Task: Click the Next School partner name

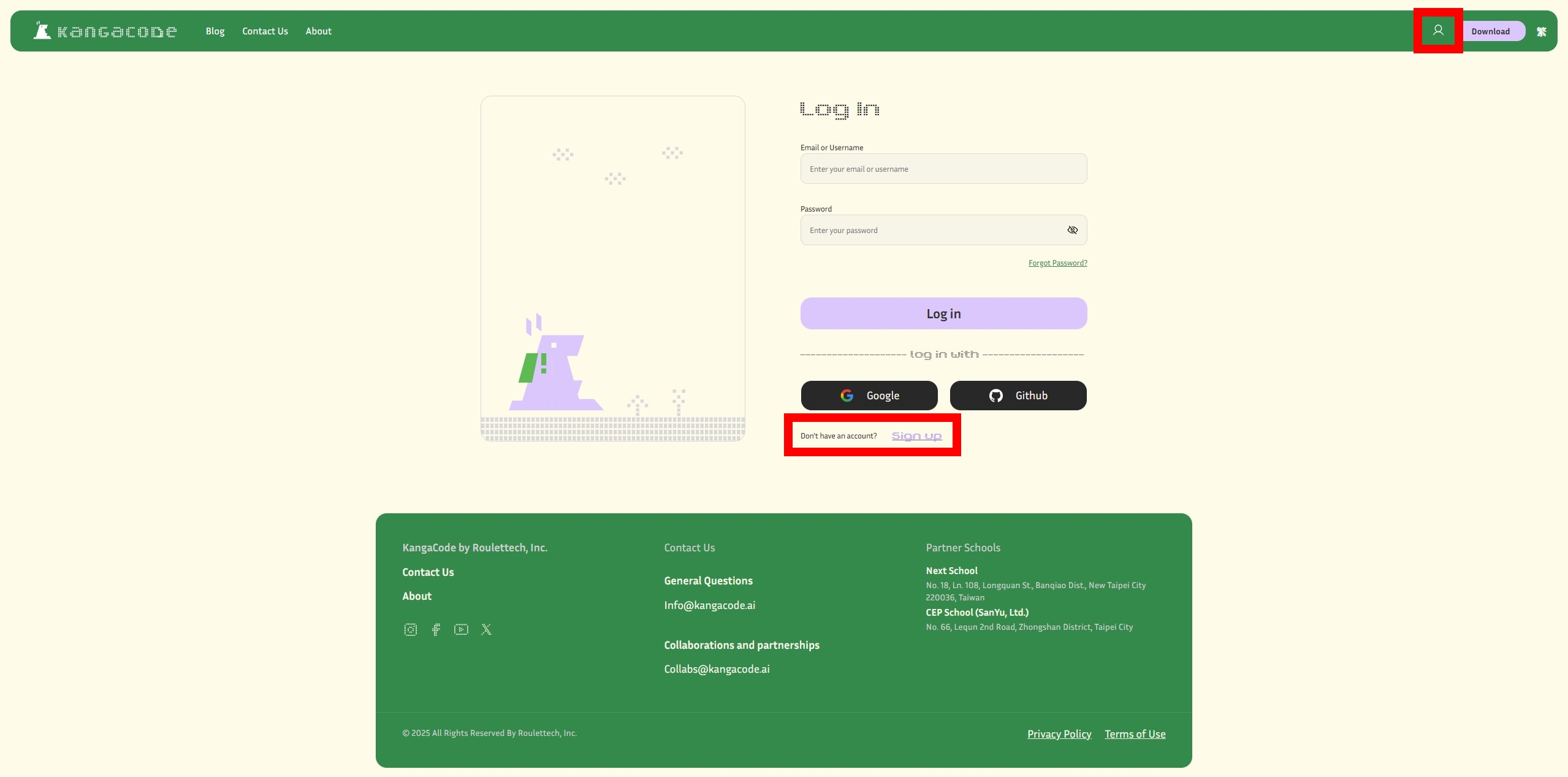Action: pos(951,571)
